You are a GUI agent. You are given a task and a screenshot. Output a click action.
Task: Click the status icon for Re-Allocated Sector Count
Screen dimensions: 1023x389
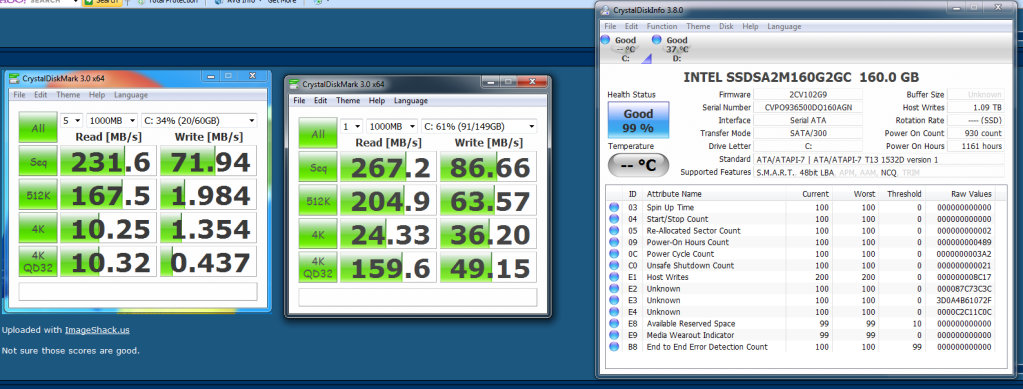coord(614,230)
